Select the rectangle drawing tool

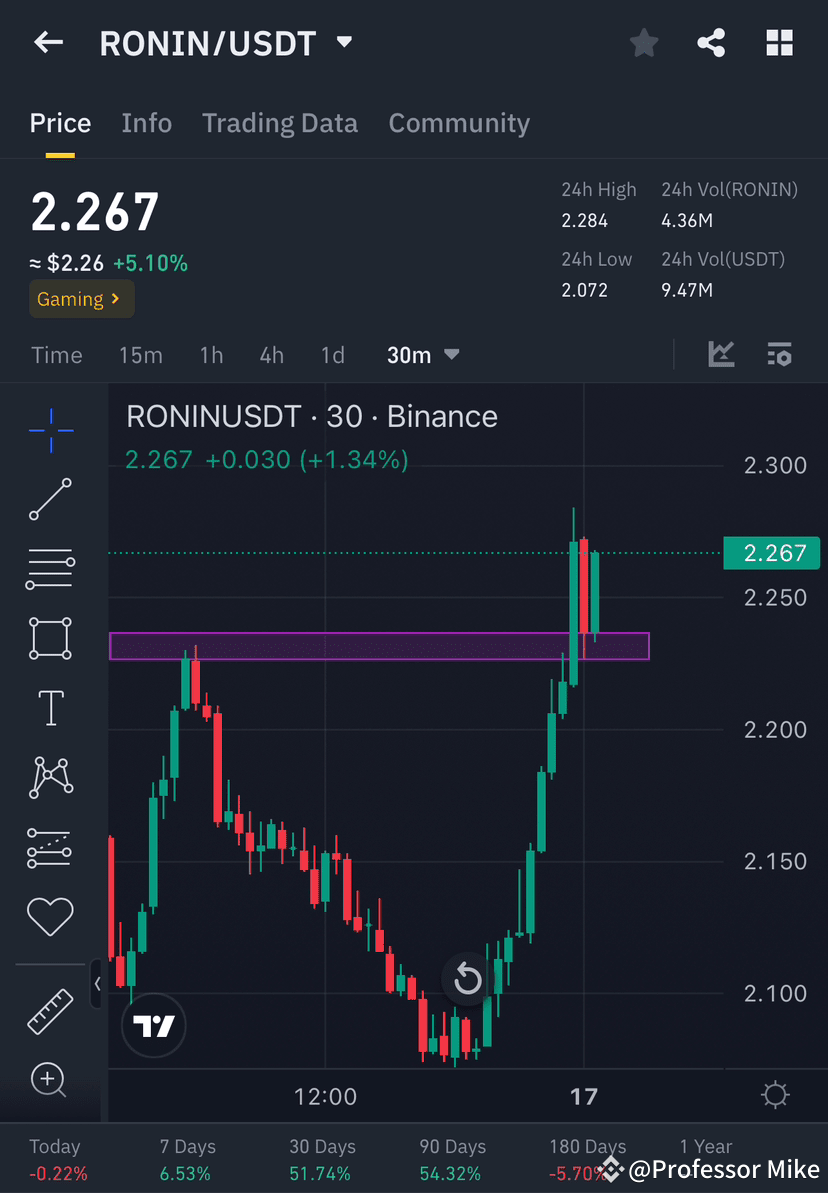coord(50,638)
